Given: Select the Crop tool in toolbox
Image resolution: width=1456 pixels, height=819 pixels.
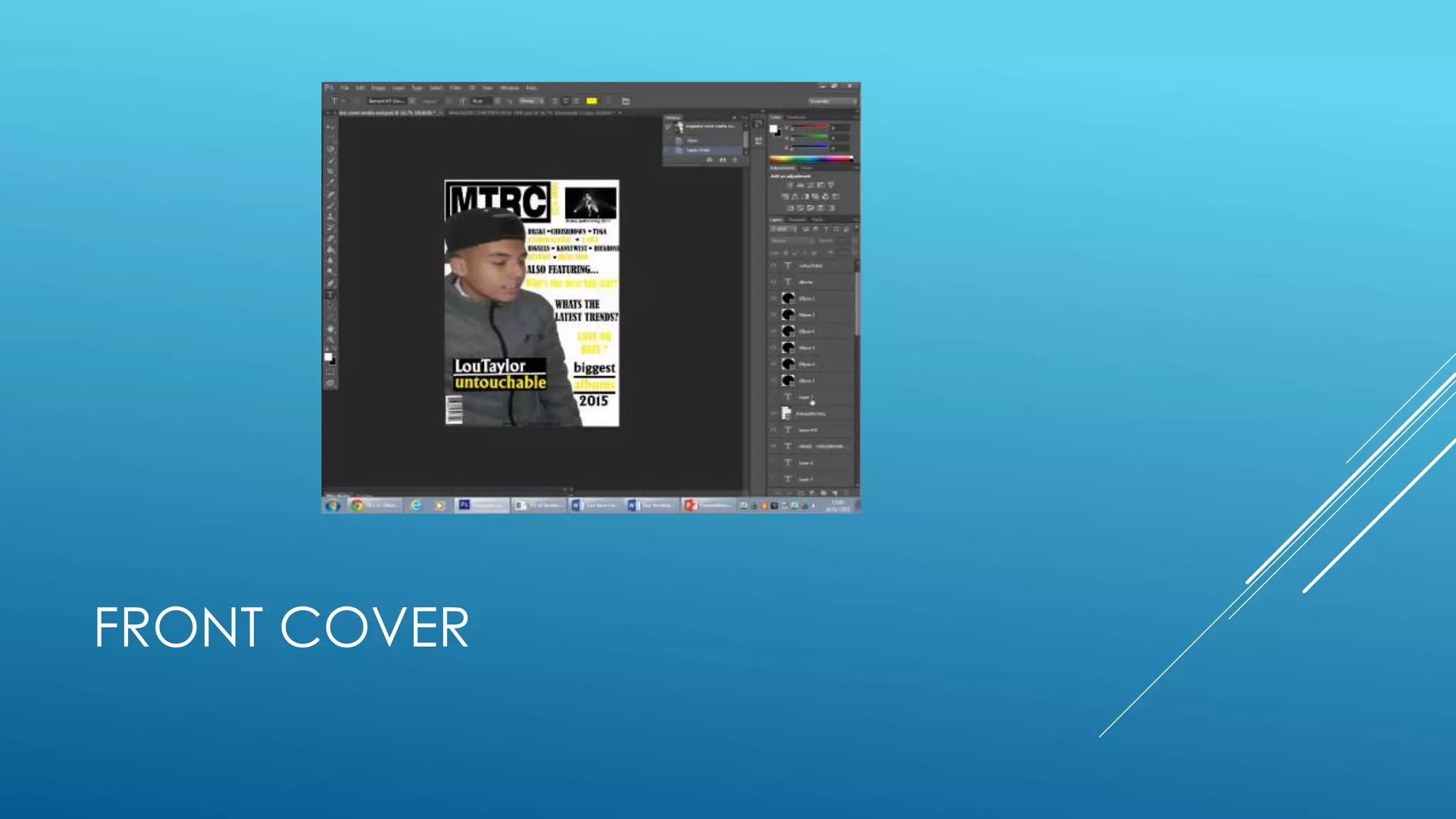Looking at the screenshot, I should pos(330,172).
